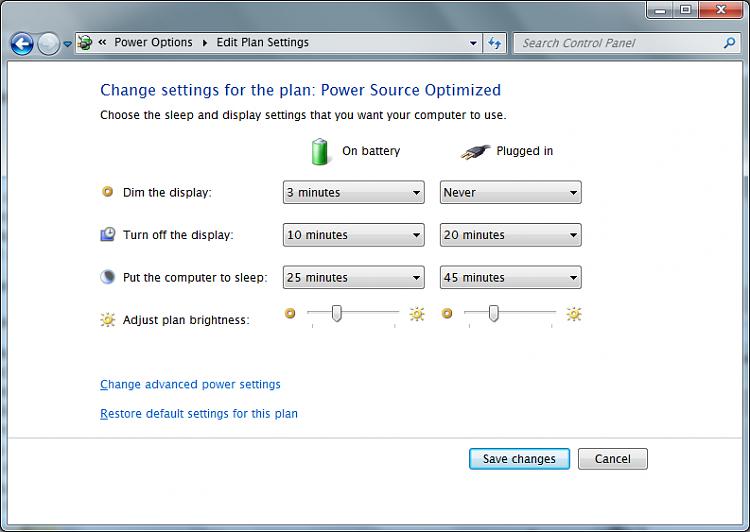Click Restore default settings for this plan
Image resolution: width=750 pixels, height=532 pixels.
click(199, 414)
